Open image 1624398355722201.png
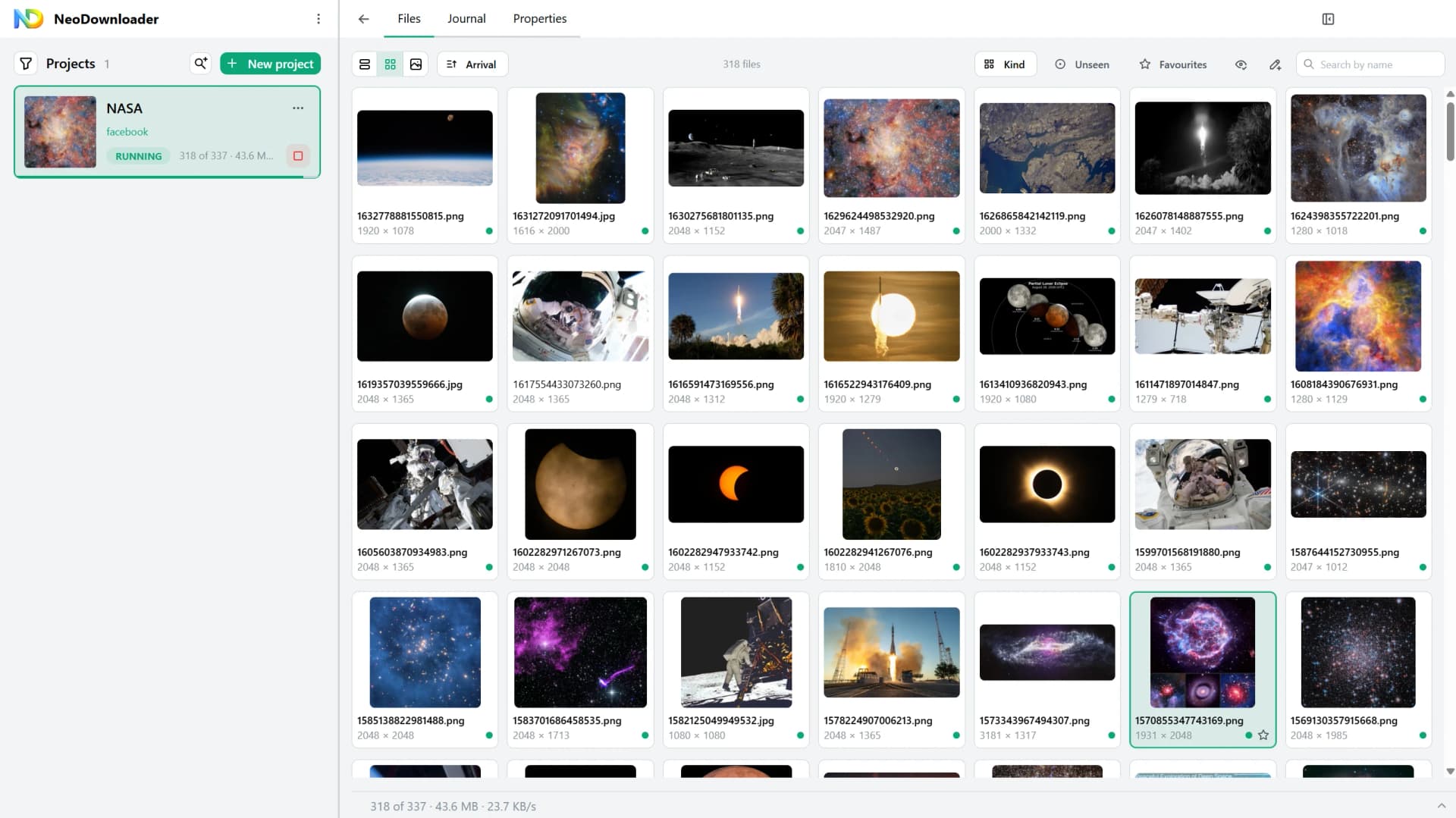Screen dimensions: 1456x818 tap(1358, 148)
